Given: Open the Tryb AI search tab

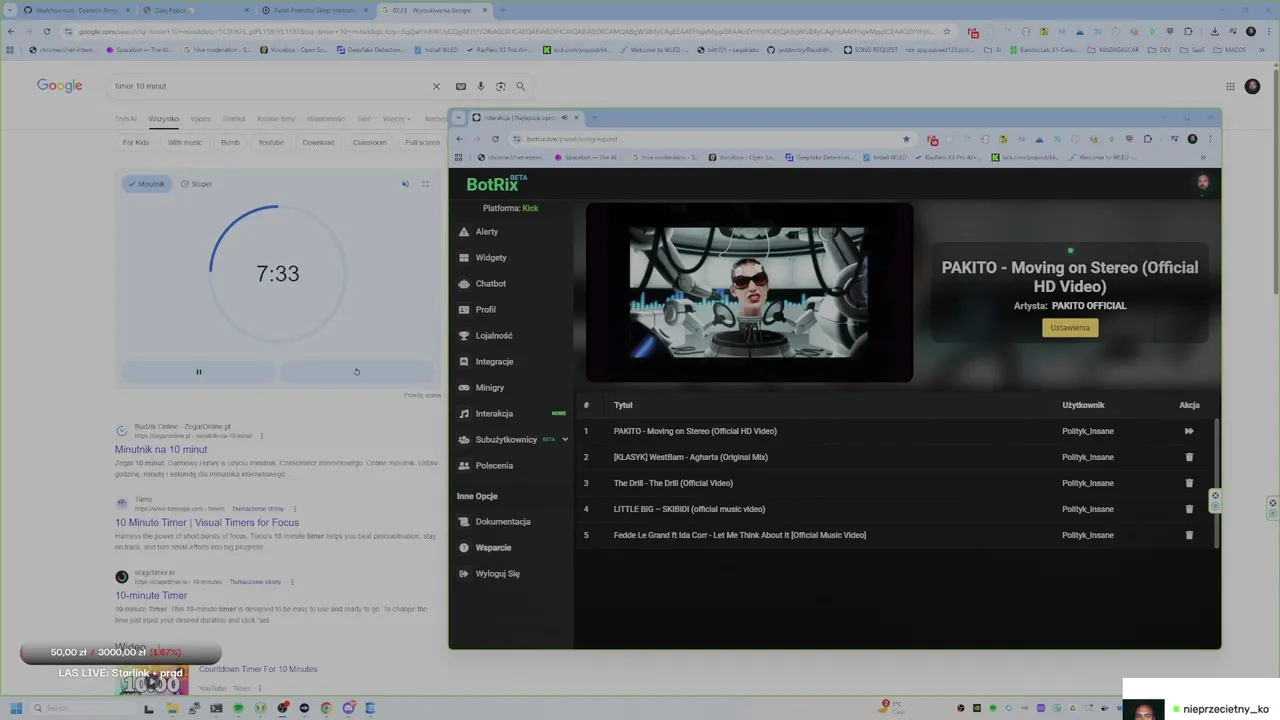Looking at the screenshot, I should (125, 119).
